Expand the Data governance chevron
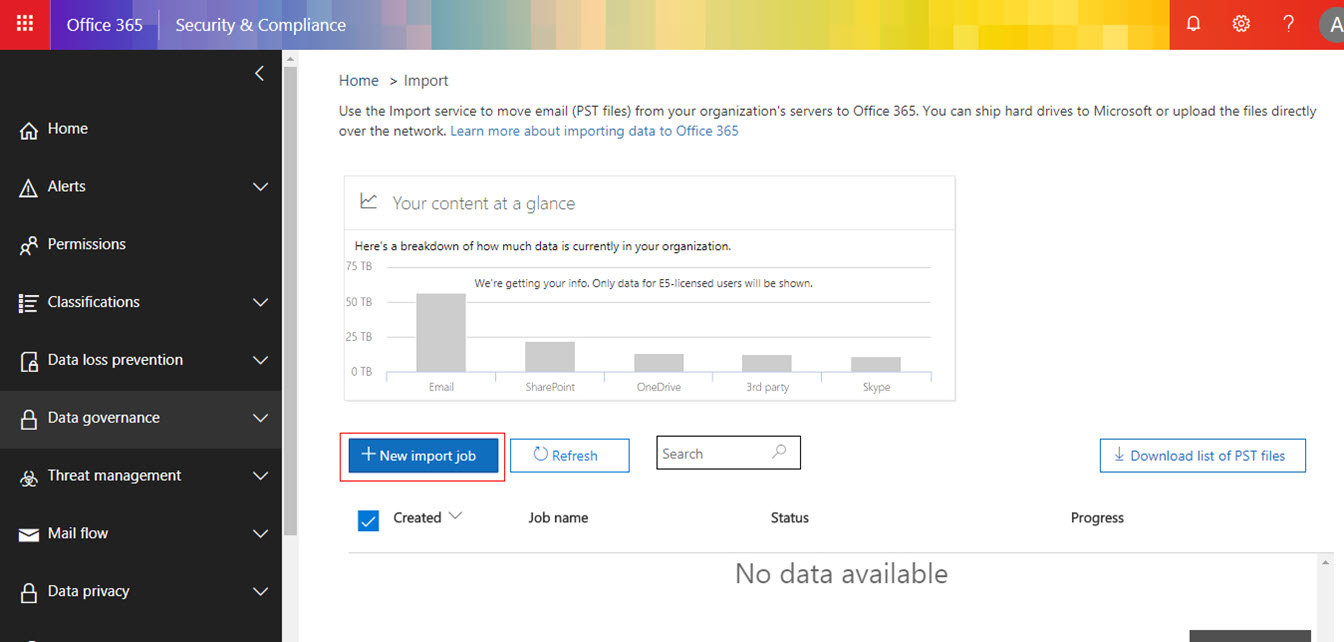1344x642 pixels. click(x=261, y=418)
